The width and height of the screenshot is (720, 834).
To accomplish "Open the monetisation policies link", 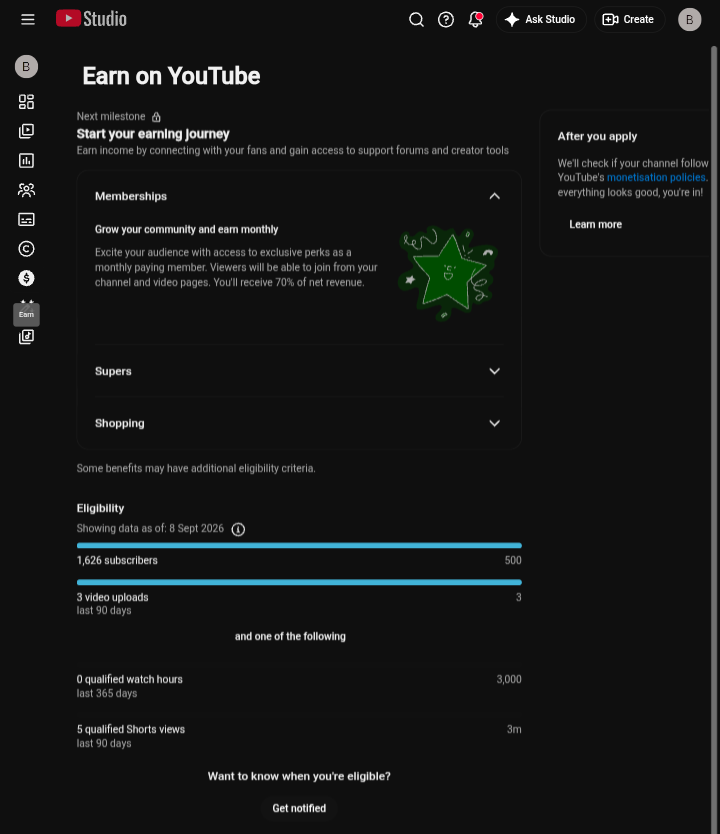I will pos(656,178).
